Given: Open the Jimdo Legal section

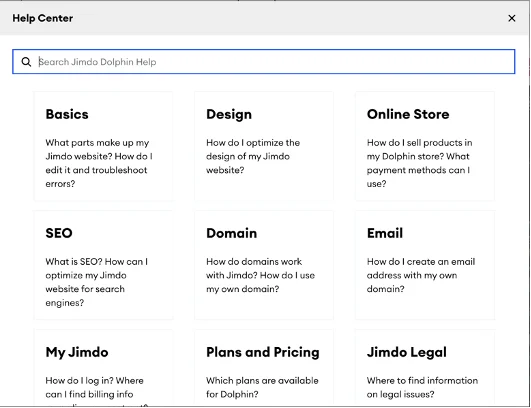Looking at the screenshot, I should 425,368.
